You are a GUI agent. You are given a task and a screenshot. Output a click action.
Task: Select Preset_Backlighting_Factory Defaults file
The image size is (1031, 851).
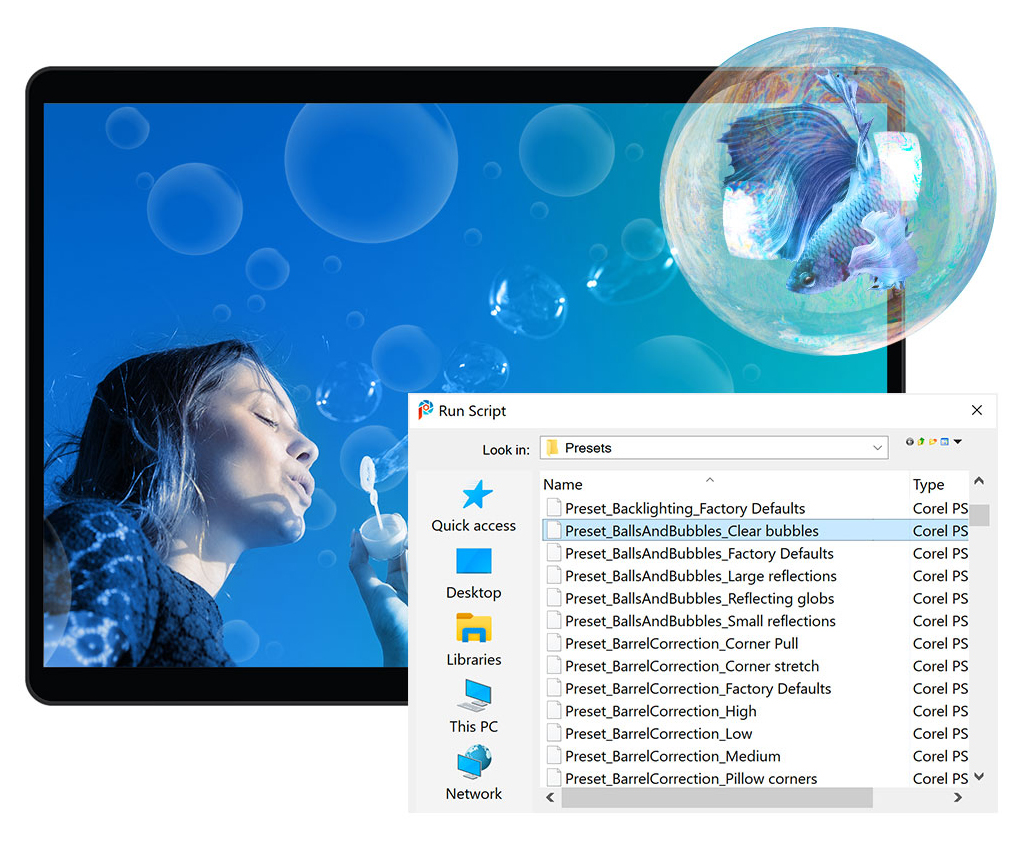(757, 508)
